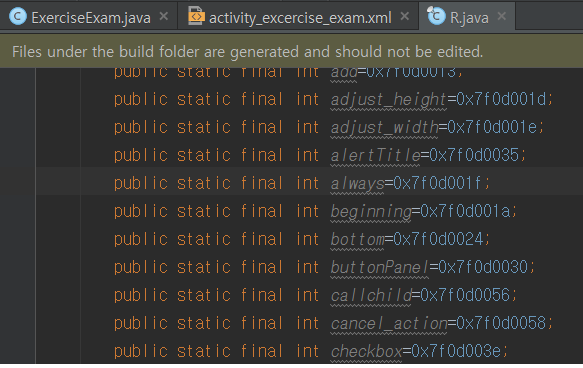Screen dimensions: 583x368
Task: Click the generated files warning banner text
Action: click(248, 52)
